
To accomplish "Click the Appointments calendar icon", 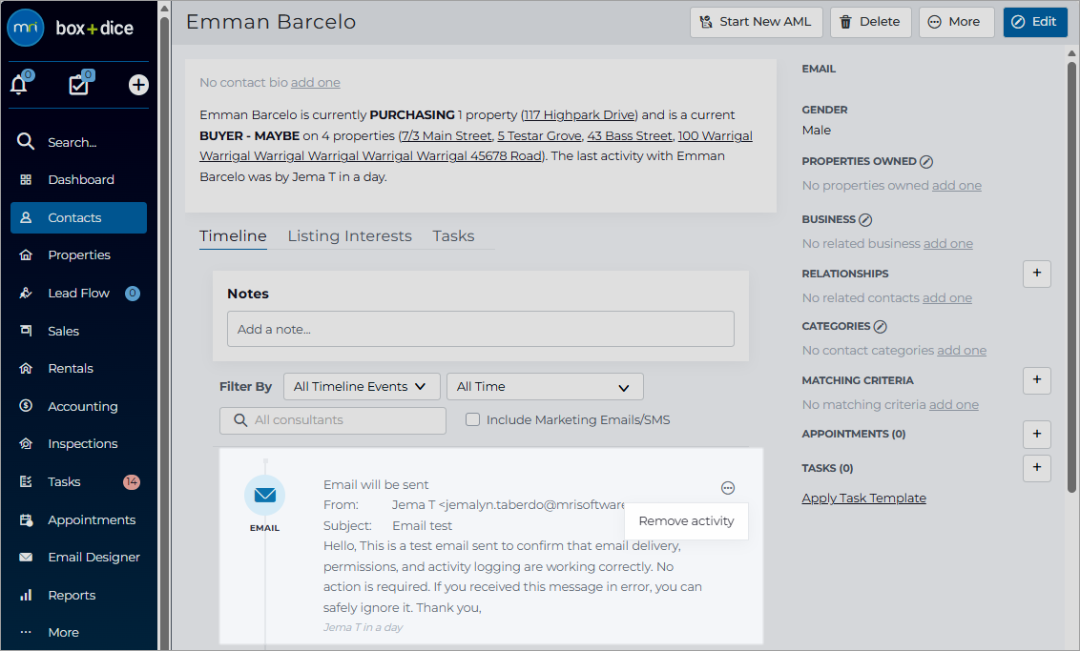I will click(x=26, y=520).
